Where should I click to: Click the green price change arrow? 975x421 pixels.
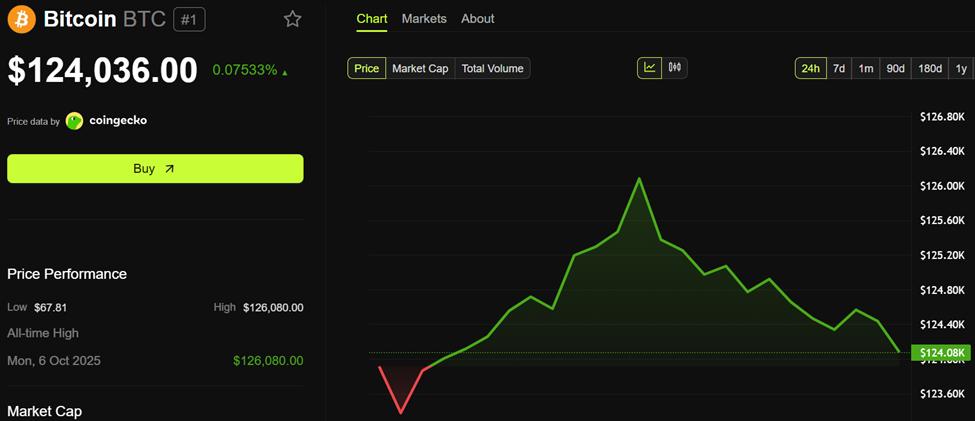tap(285, 72)
